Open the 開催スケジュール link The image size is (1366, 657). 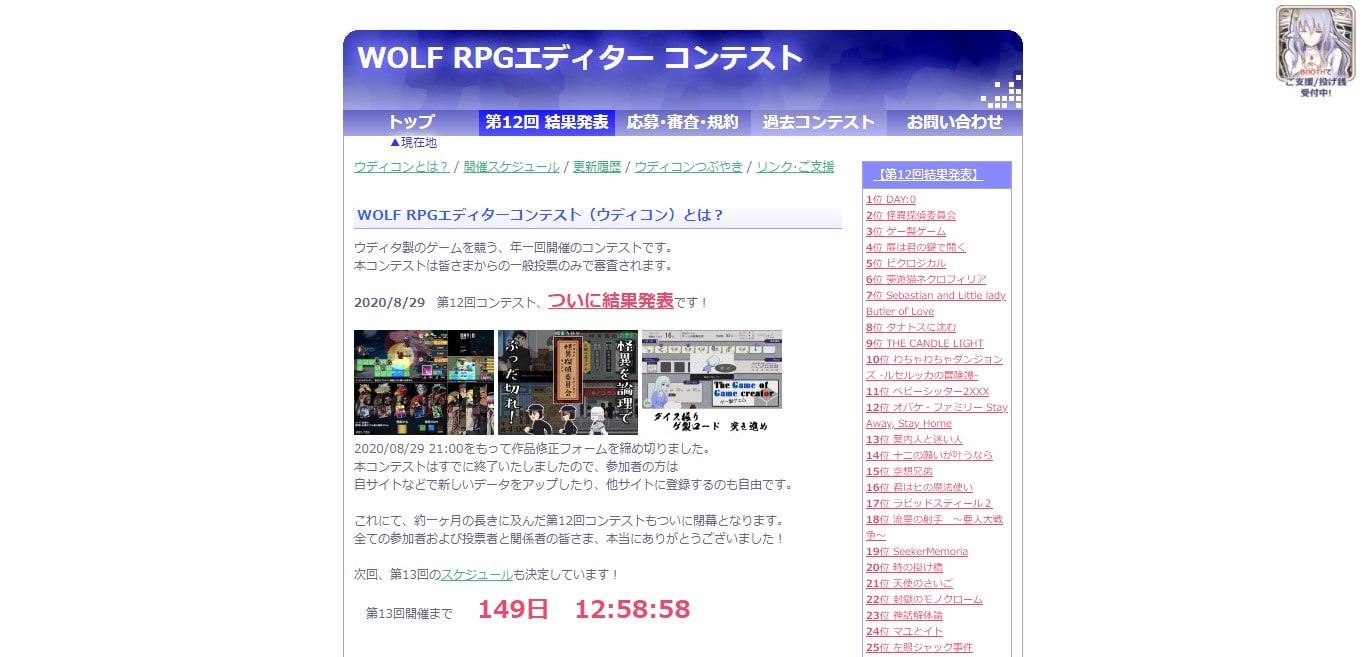[511, 167]
